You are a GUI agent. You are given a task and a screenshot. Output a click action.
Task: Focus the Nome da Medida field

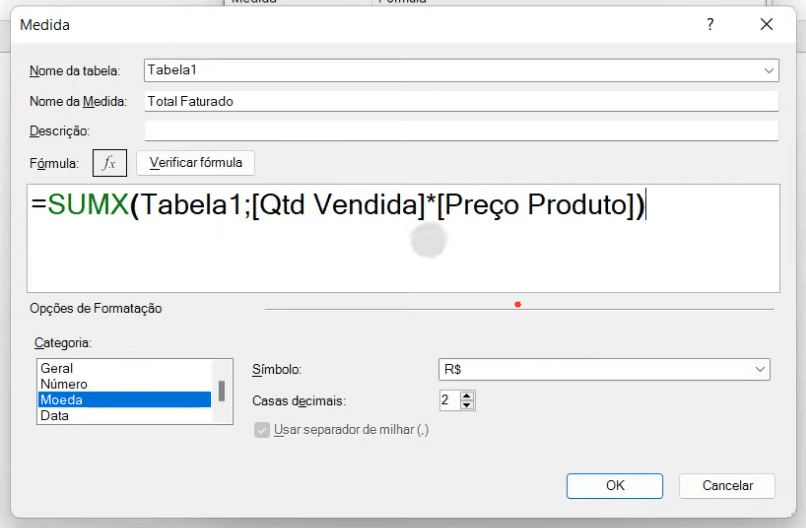click(x=461, y=101)
